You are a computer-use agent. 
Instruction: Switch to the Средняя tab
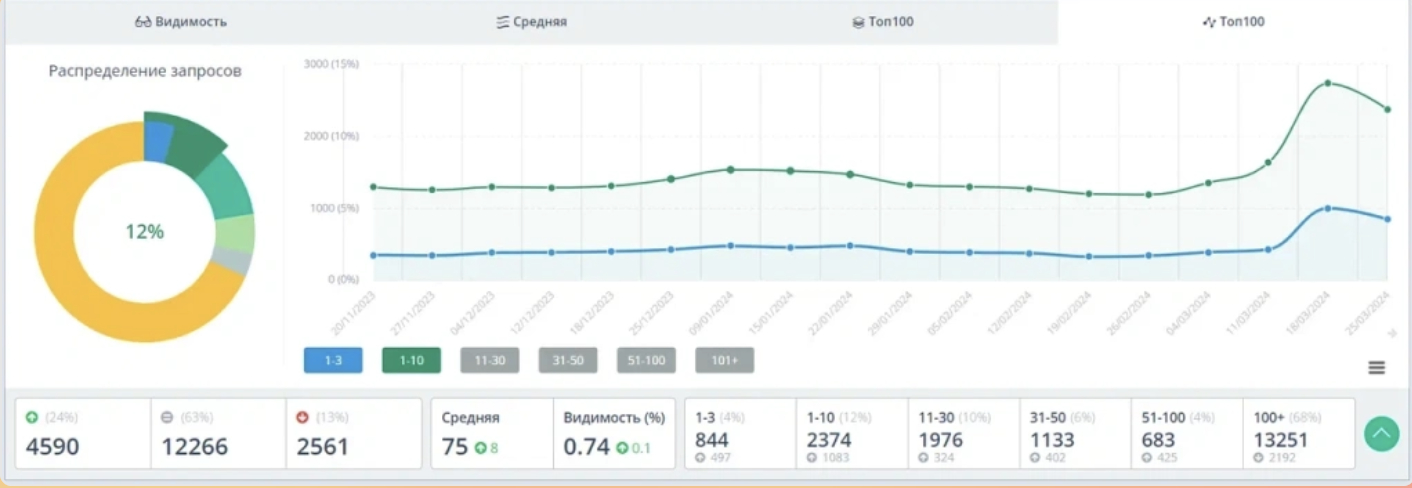531,21
